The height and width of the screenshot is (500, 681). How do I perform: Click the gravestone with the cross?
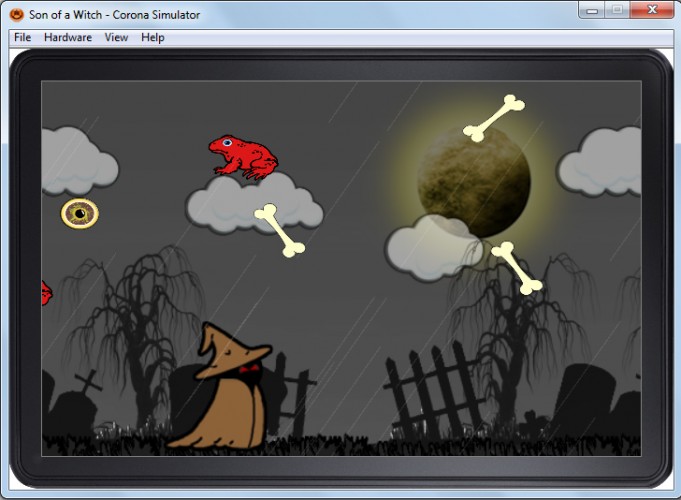[74, 406]
